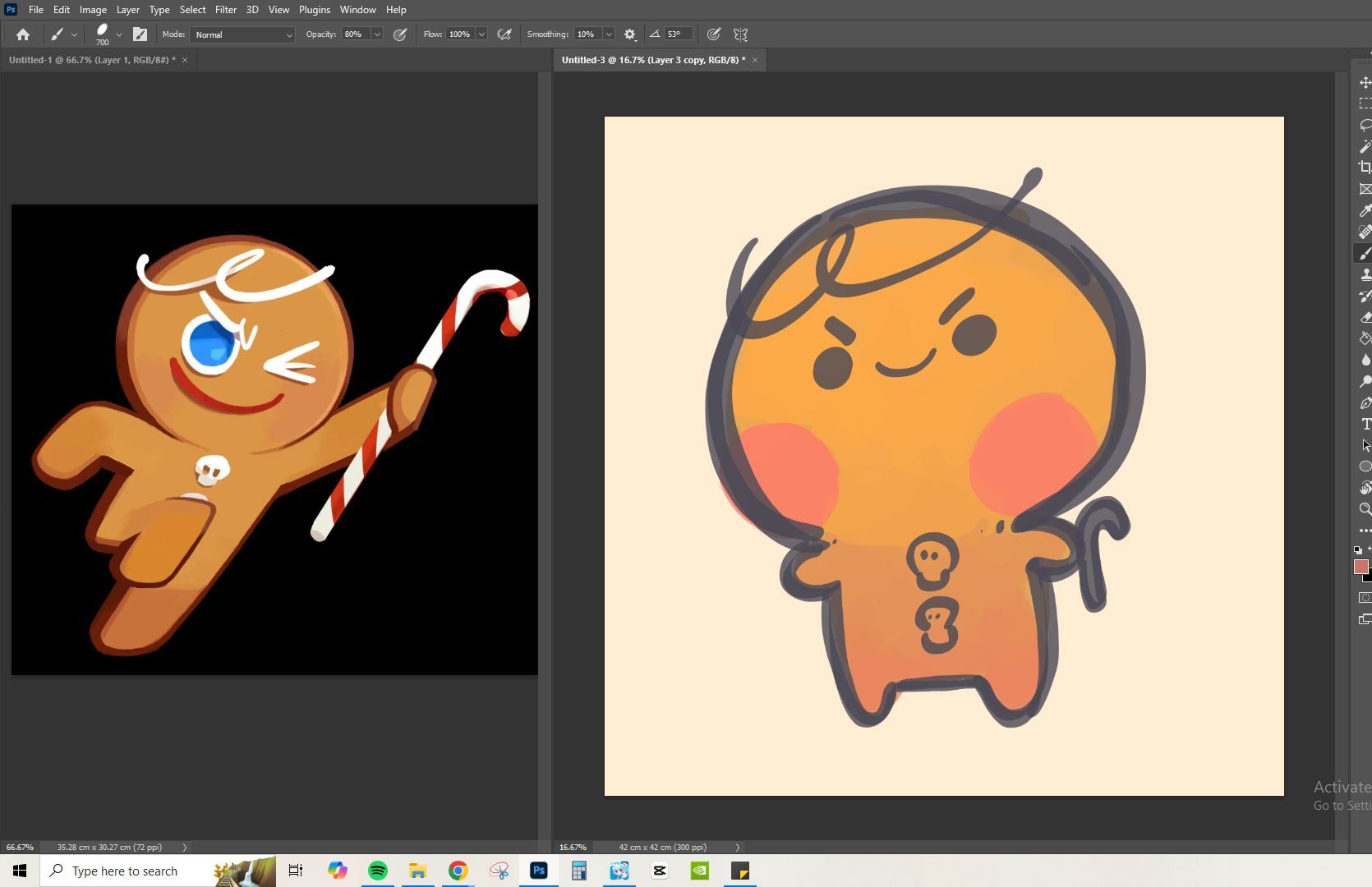1372x887 pixels.
Task: Select the Ellipse shape tool
Action: tap(1365, 466)
